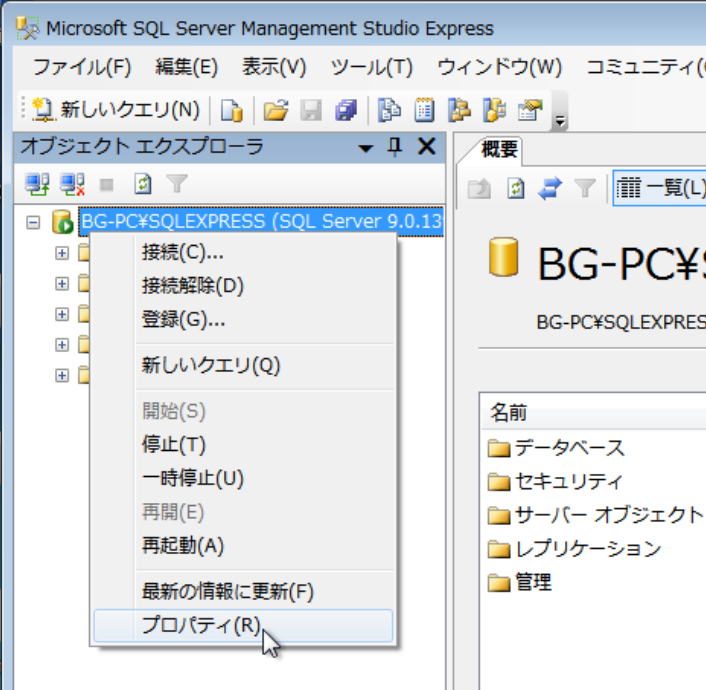706x690 pixels.
Task: Open Object Explorer window position dropdown arrow
Action: click(366, 148)
